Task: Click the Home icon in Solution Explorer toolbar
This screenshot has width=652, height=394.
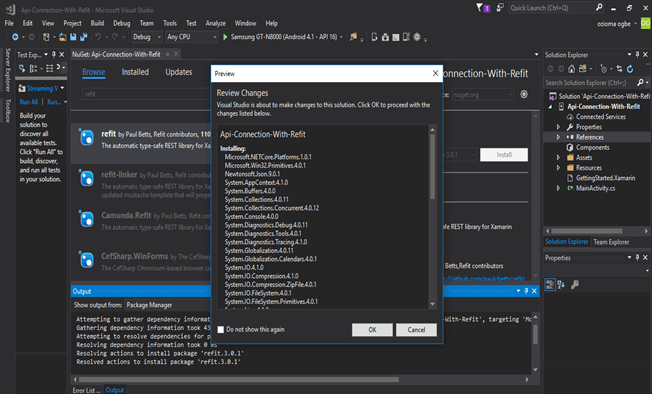Action: [x=572, y=69]
